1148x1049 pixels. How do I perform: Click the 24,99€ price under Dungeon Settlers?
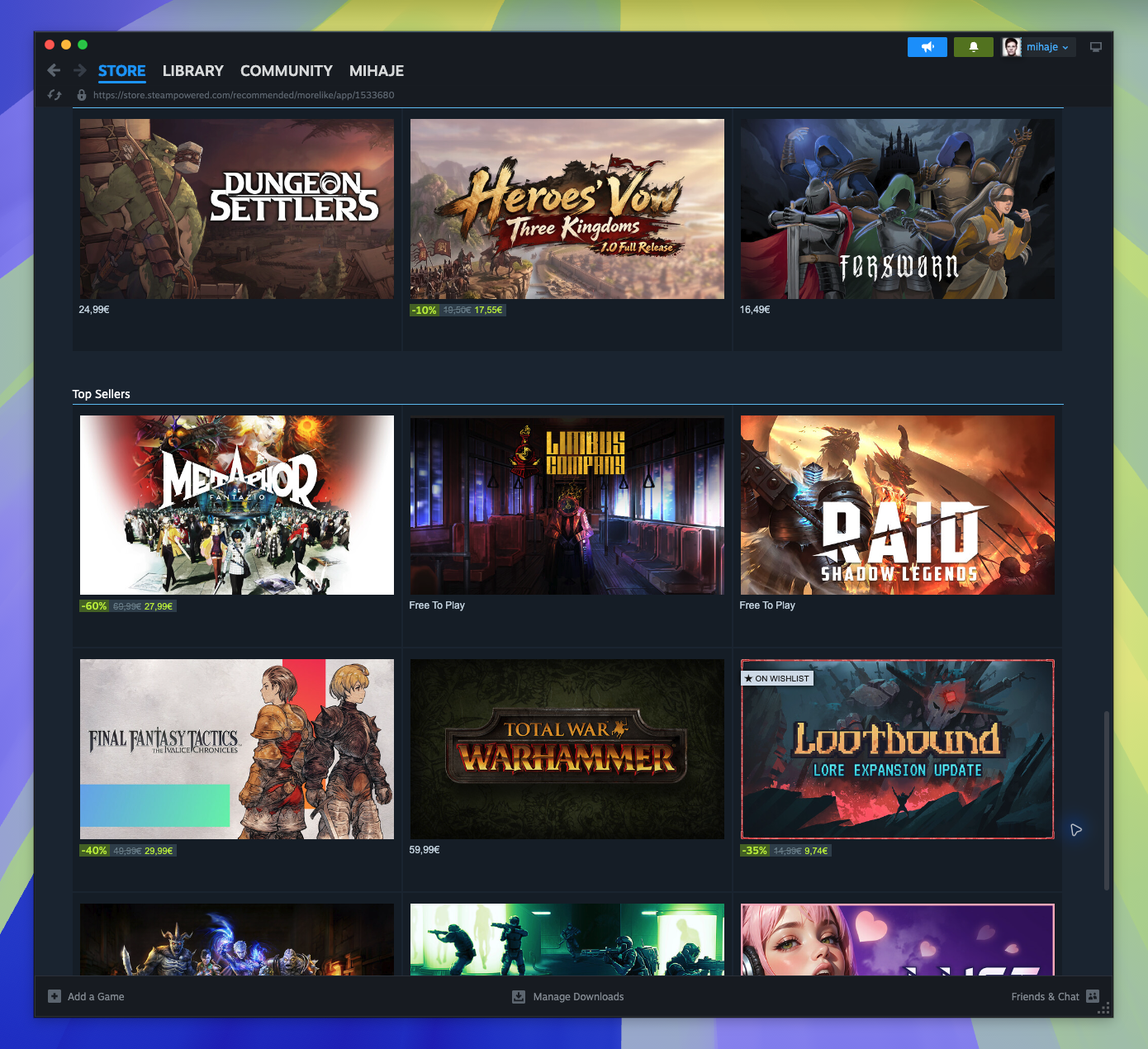click(94, 310)
